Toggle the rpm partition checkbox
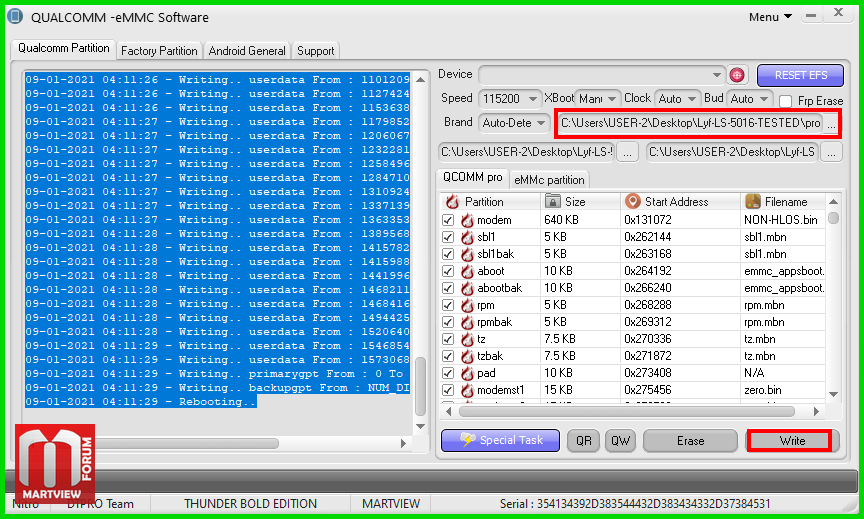The image size is (864, 519). [448, 305]
